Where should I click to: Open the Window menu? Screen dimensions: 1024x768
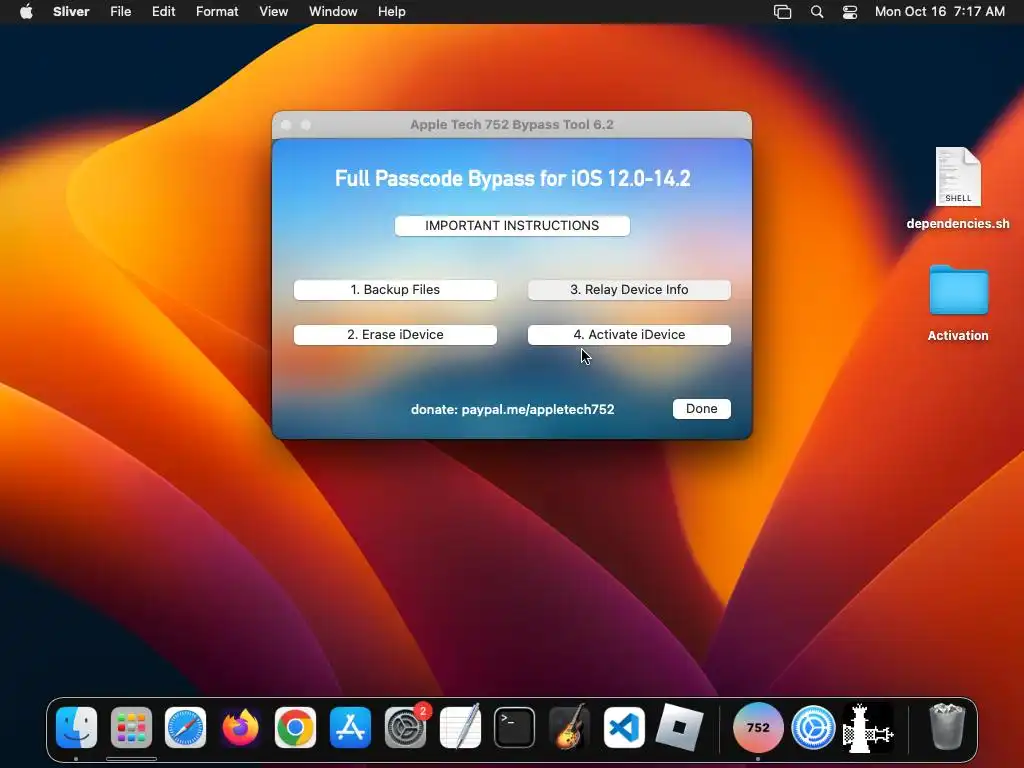click(333, 12)
